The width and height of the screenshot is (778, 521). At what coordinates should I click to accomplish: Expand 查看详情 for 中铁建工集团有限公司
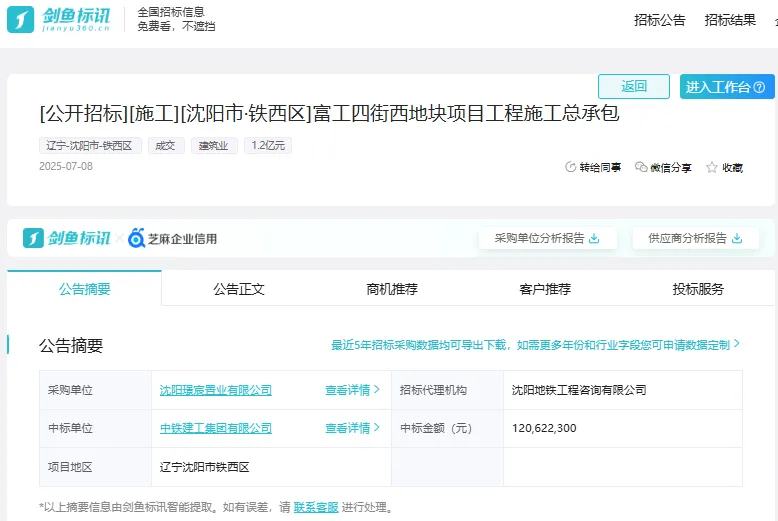tap(352, 428)
